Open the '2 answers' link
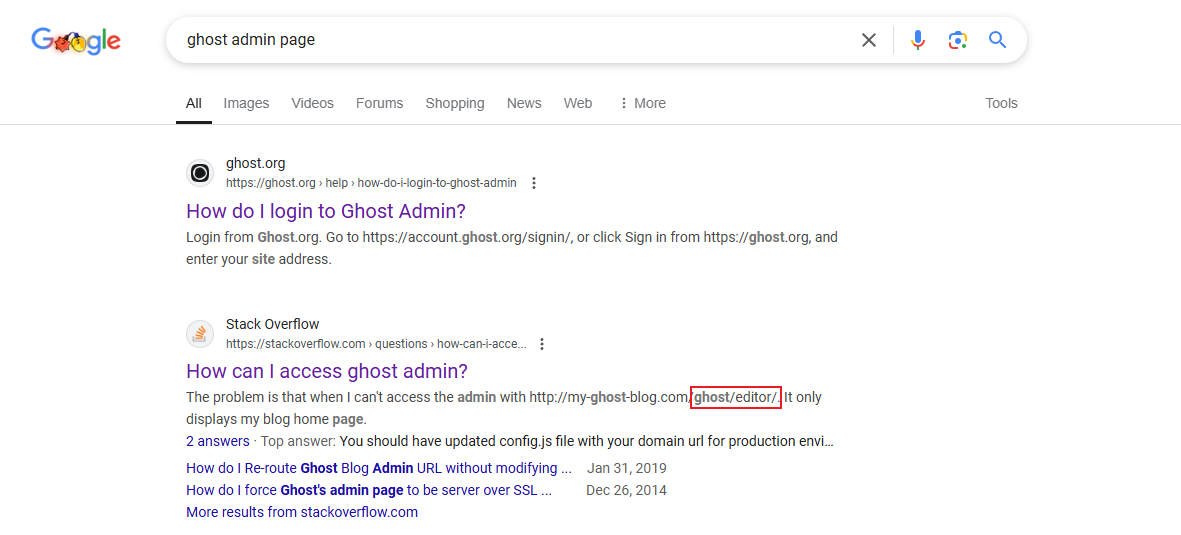Image resolution: width=1181 pixels, height=535 pixels. coord(218,441)
